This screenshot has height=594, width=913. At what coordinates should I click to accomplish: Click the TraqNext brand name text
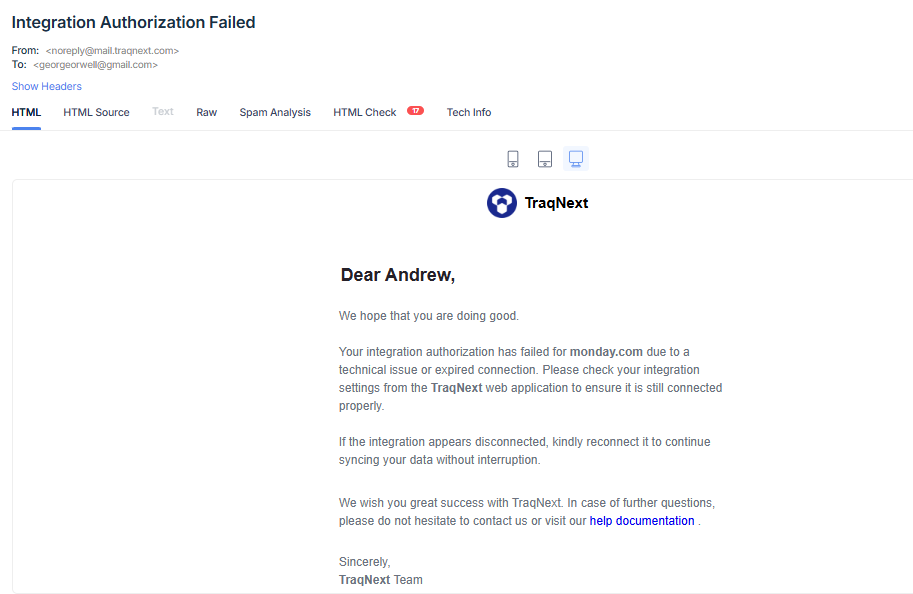556,203
